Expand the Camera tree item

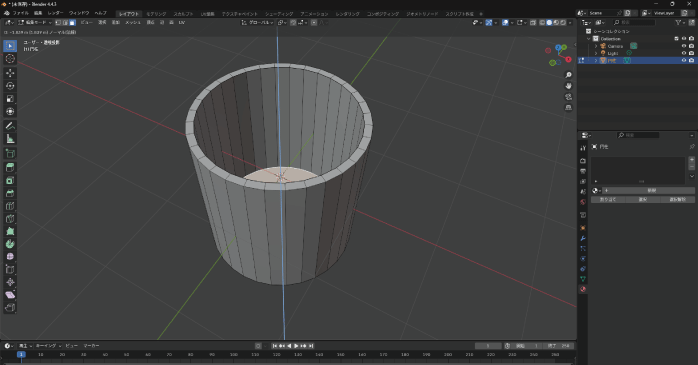coord(596,46)
